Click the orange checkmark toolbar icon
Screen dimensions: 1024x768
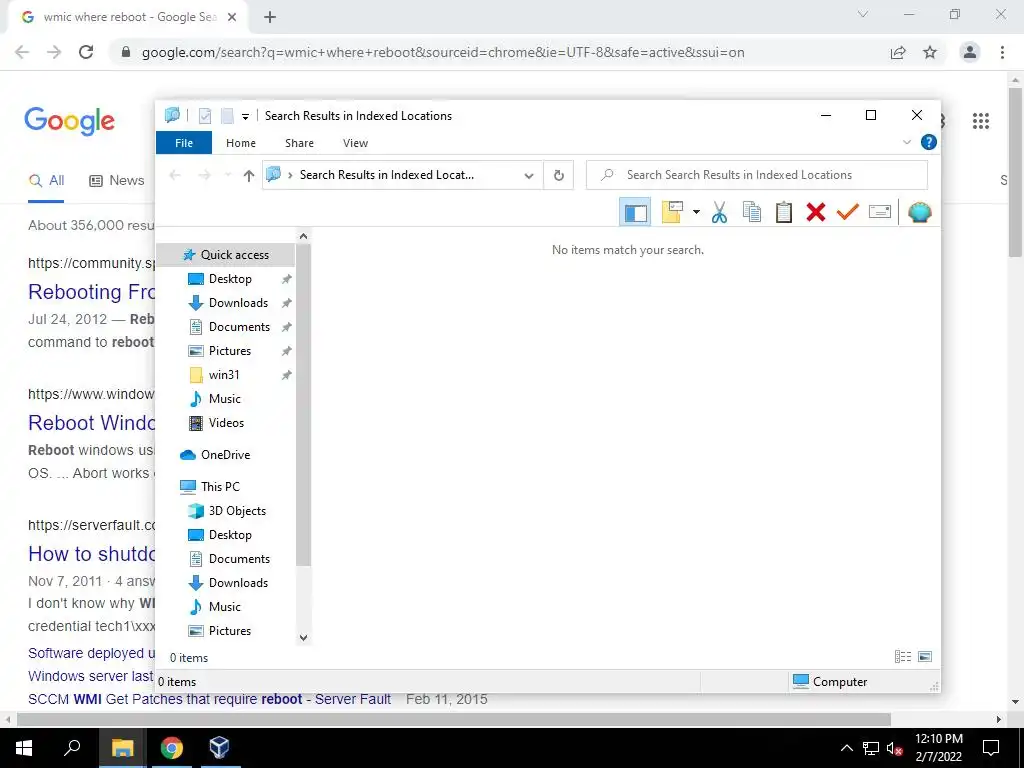pos(847,212)
